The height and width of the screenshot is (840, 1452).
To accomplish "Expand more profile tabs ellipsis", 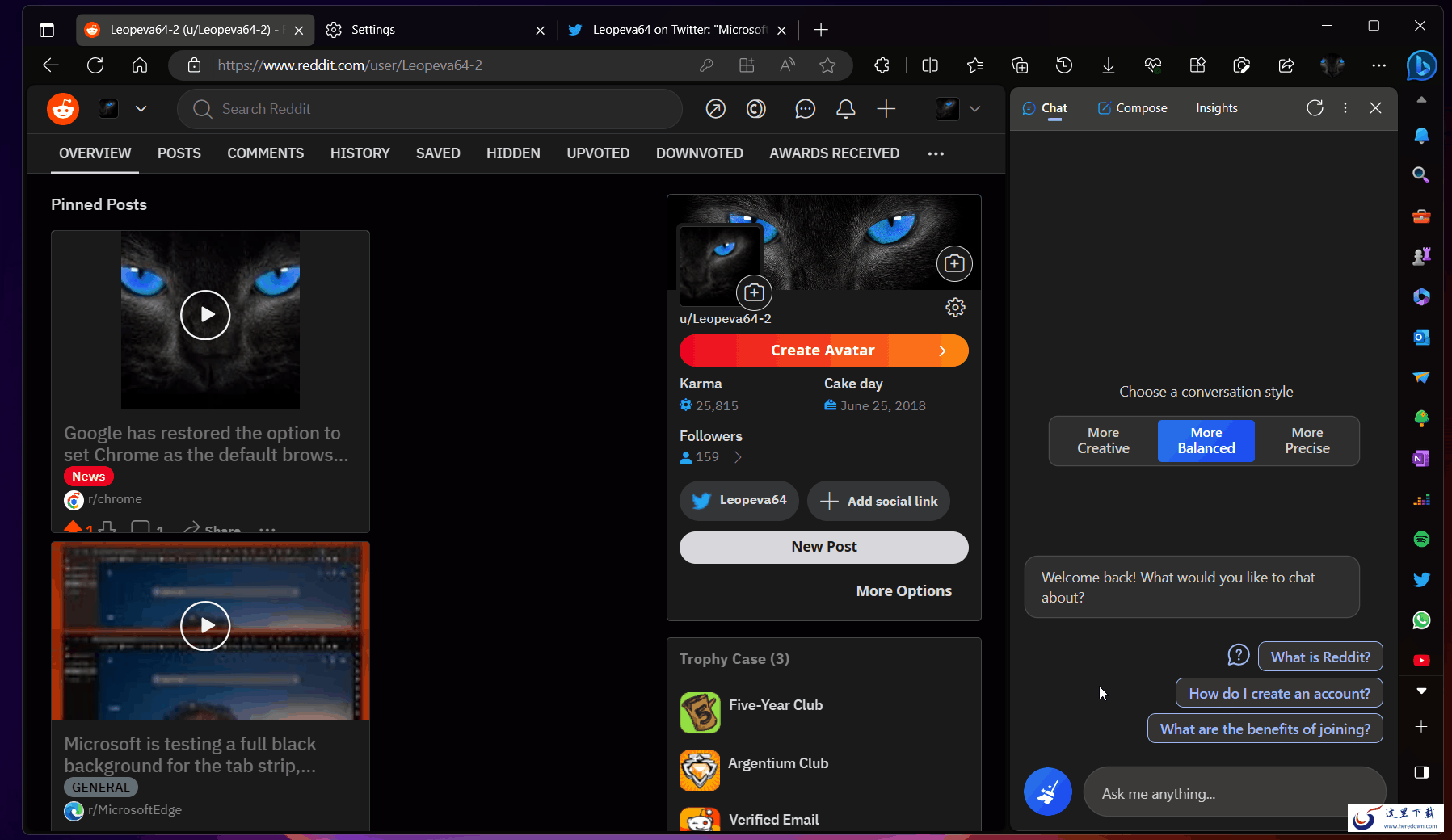I will point(936,153).
